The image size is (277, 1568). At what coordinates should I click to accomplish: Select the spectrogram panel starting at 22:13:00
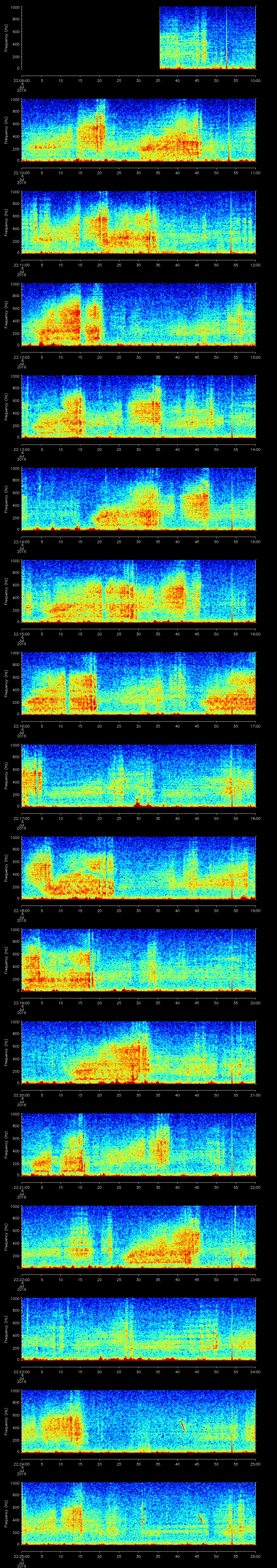tap(138, 407)
